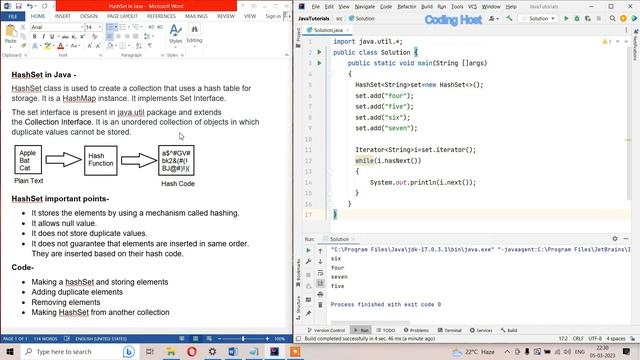
Task: Rerun program from Run panel play icon
Action: click(x=308, y=250)
